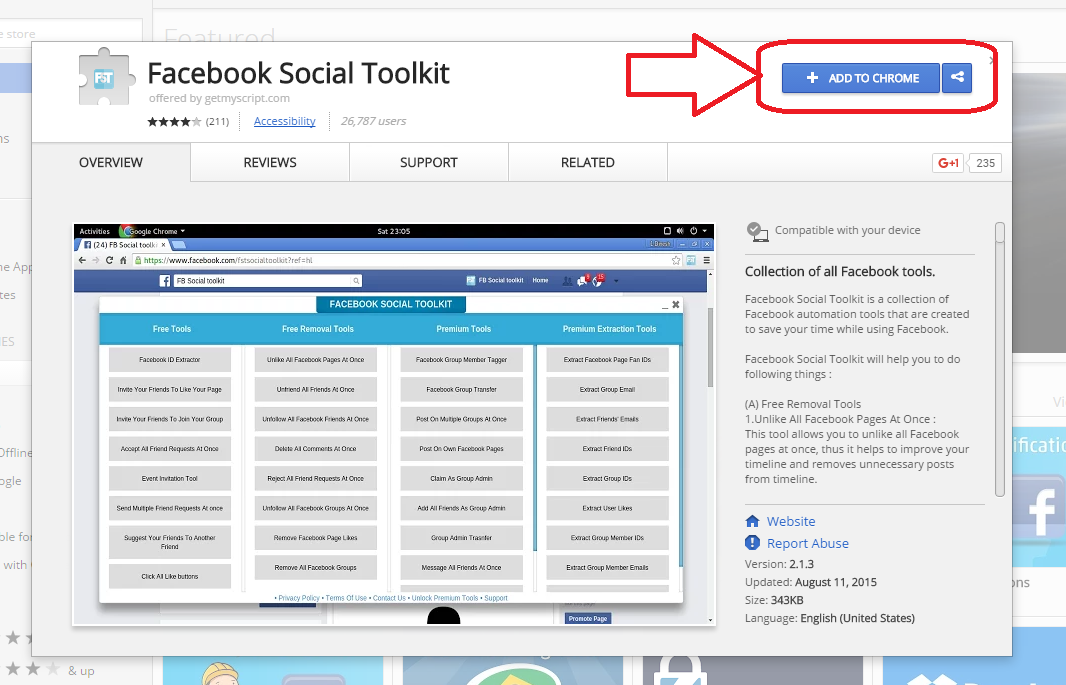This screenshot has height=685, width=1066.
Task: Click the extension screenshot preview image
Action: click(x=394, y=424)
